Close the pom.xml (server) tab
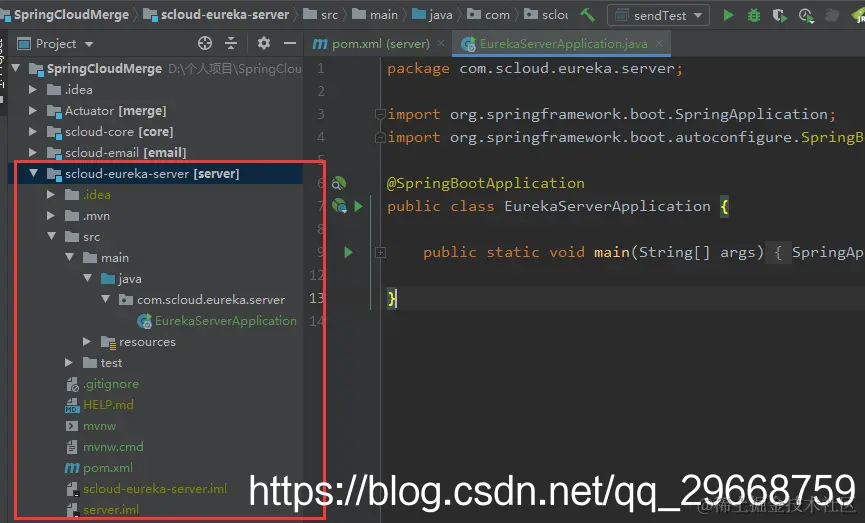The image size is (865, 523). point(441,43)
